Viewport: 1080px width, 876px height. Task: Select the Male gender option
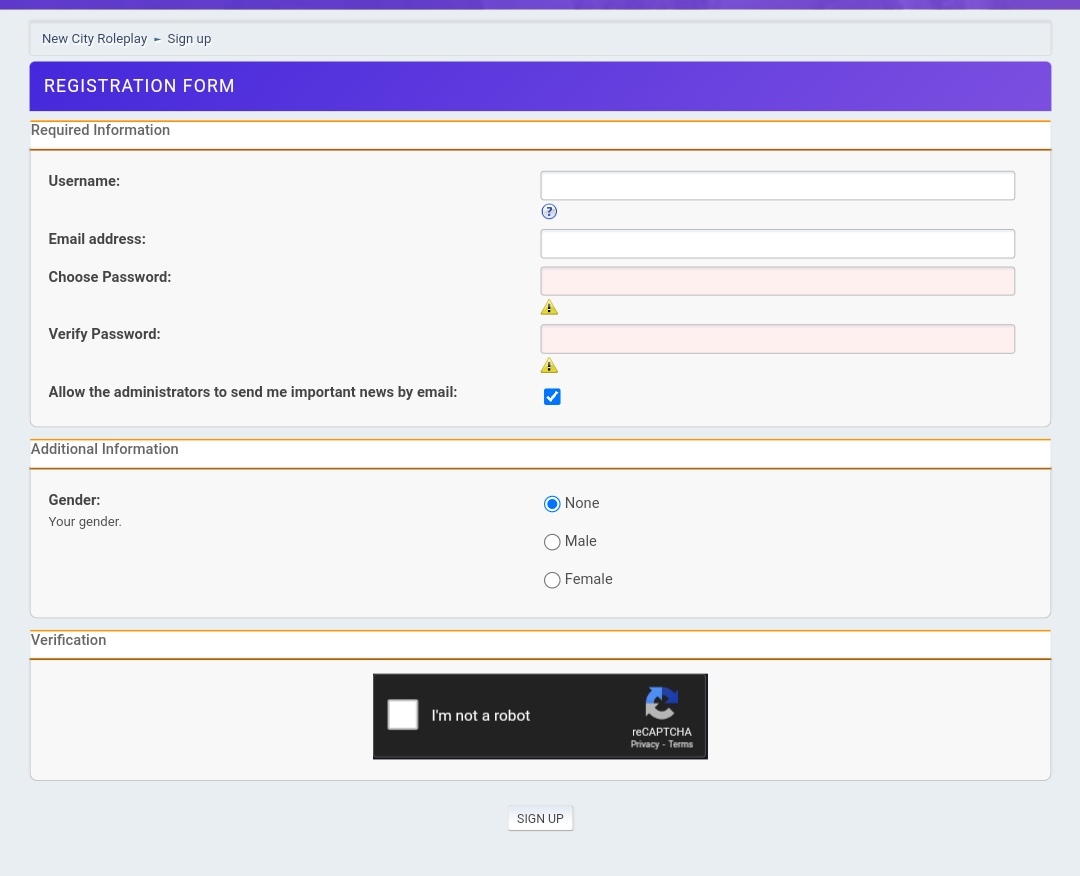pyautogui.click(x=552, y=542)
